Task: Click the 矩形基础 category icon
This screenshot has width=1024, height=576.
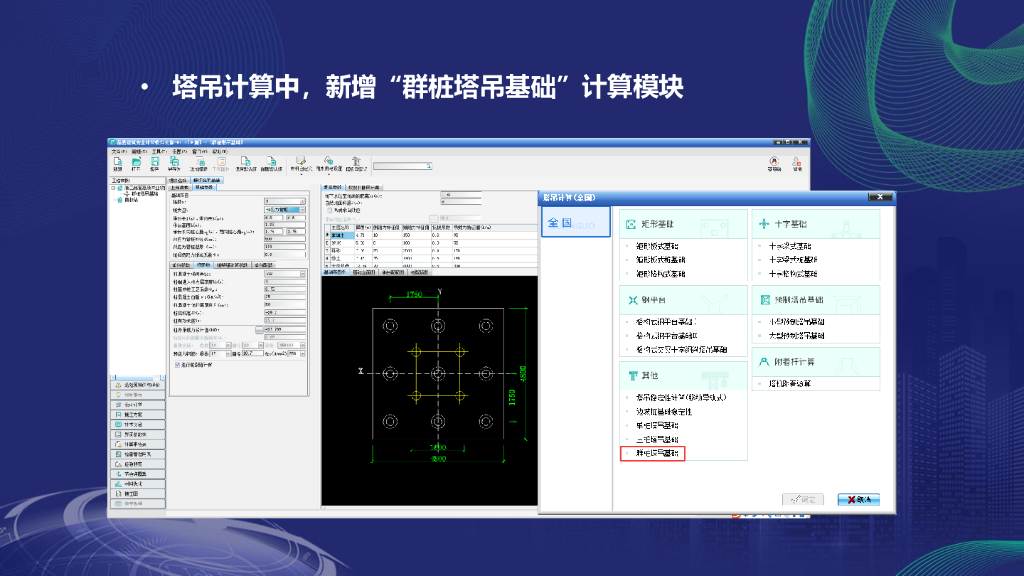Action: pos(631,224)
